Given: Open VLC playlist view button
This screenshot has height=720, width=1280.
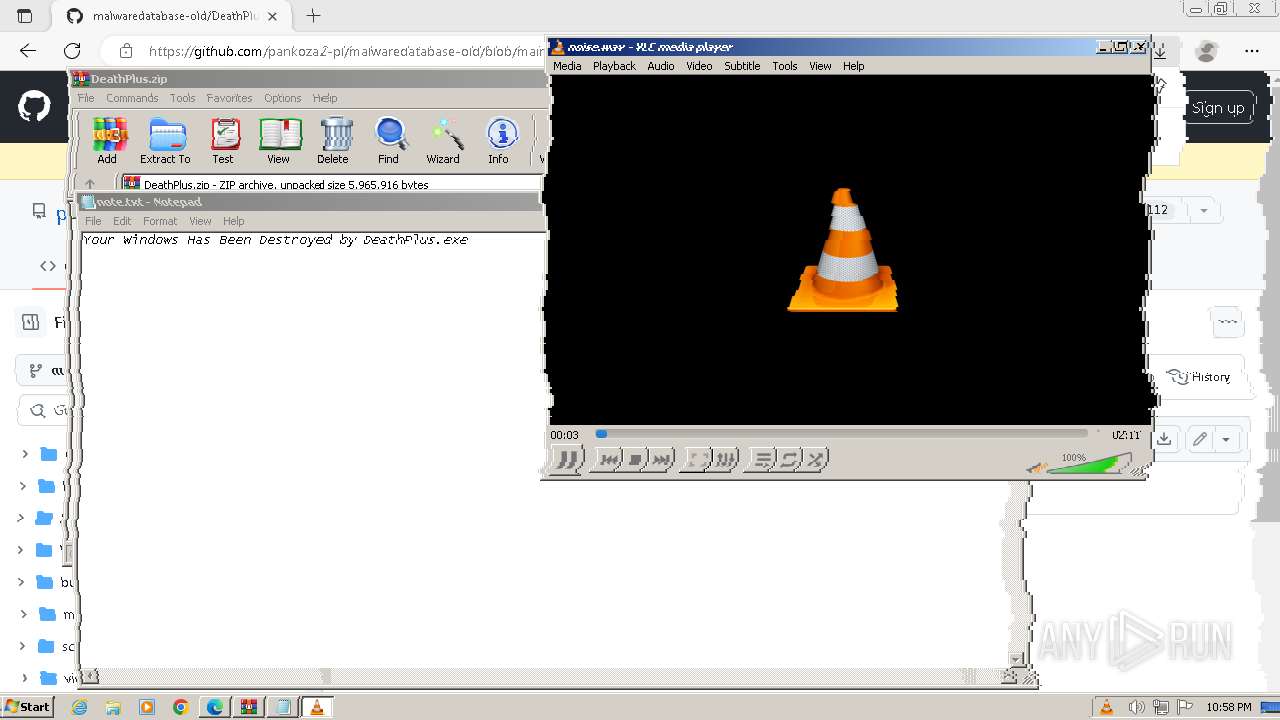Looking at the screenshot, I should click(x=763, y=459).
